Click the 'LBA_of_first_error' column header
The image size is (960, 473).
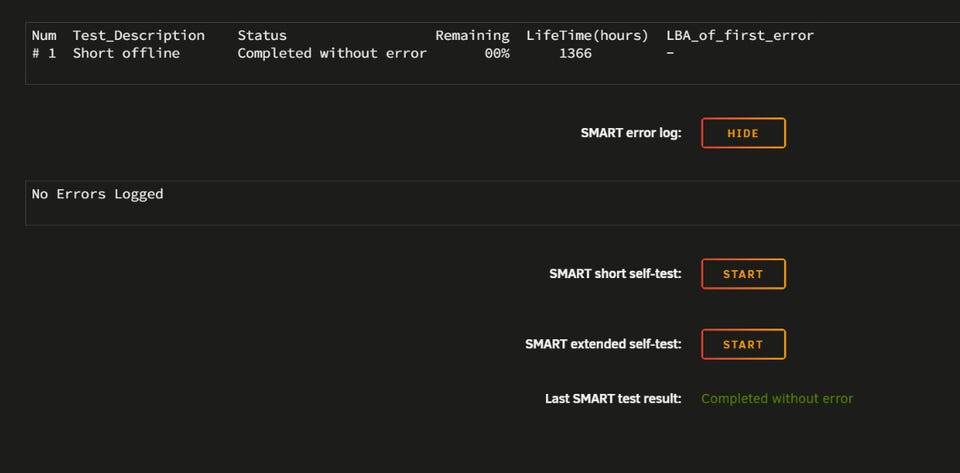click(x=740, y=36)
